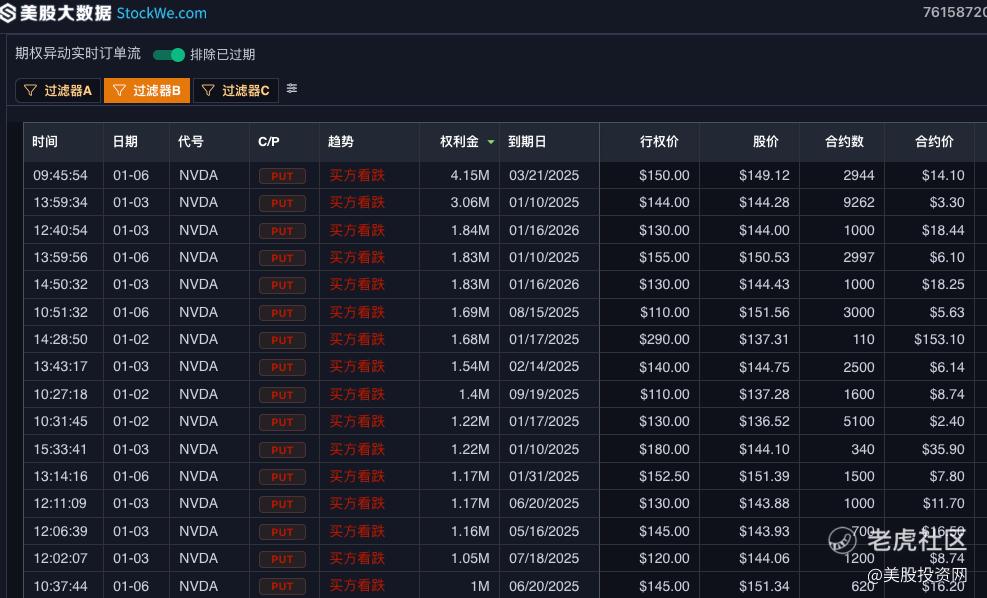Click the contract count 9262
987x598 pixels.
point(859,203)
